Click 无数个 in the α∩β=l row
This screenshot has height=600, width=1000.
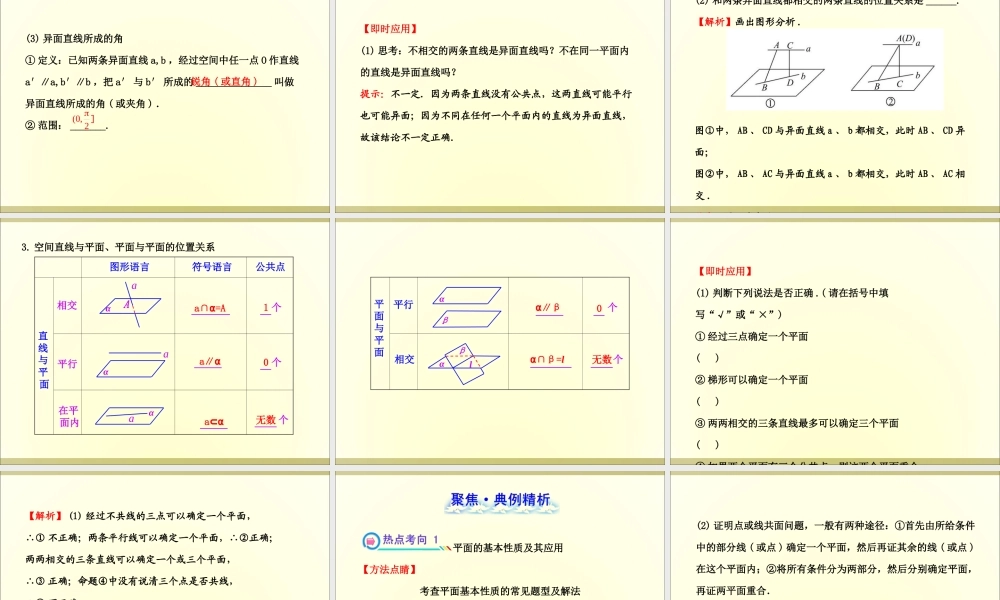click(x=607, y=360)
